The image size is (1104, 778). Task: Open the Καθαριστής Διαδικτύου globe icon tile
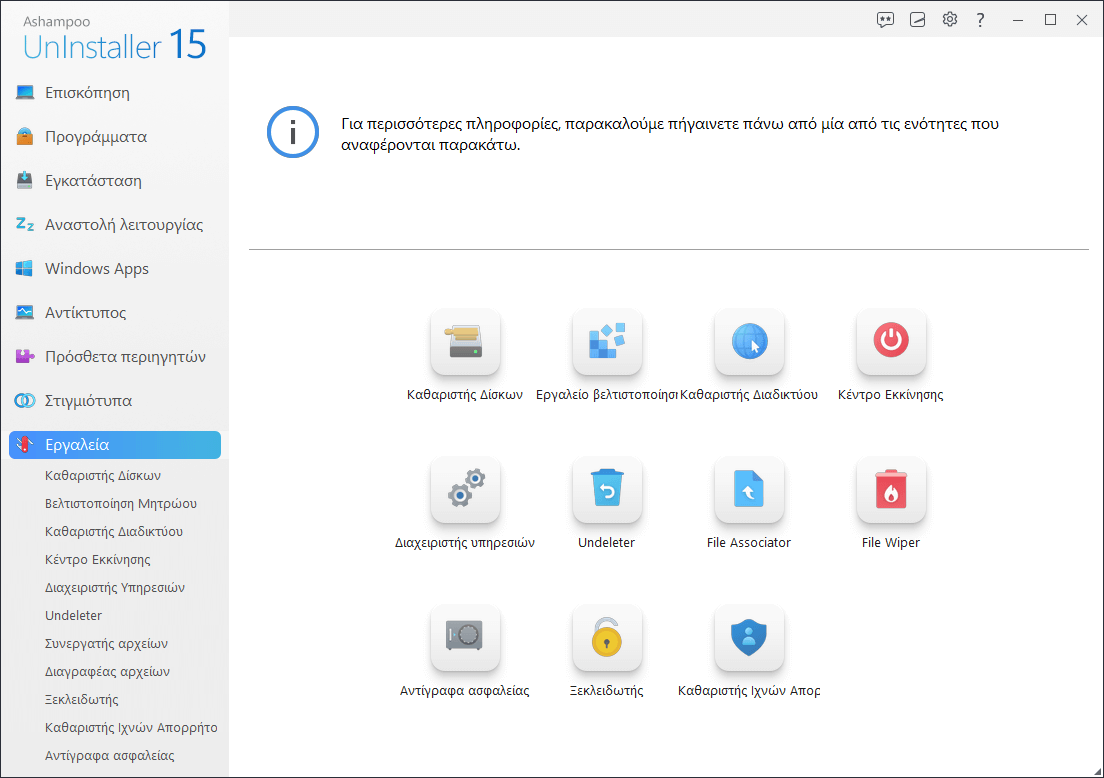pos(749,342)
